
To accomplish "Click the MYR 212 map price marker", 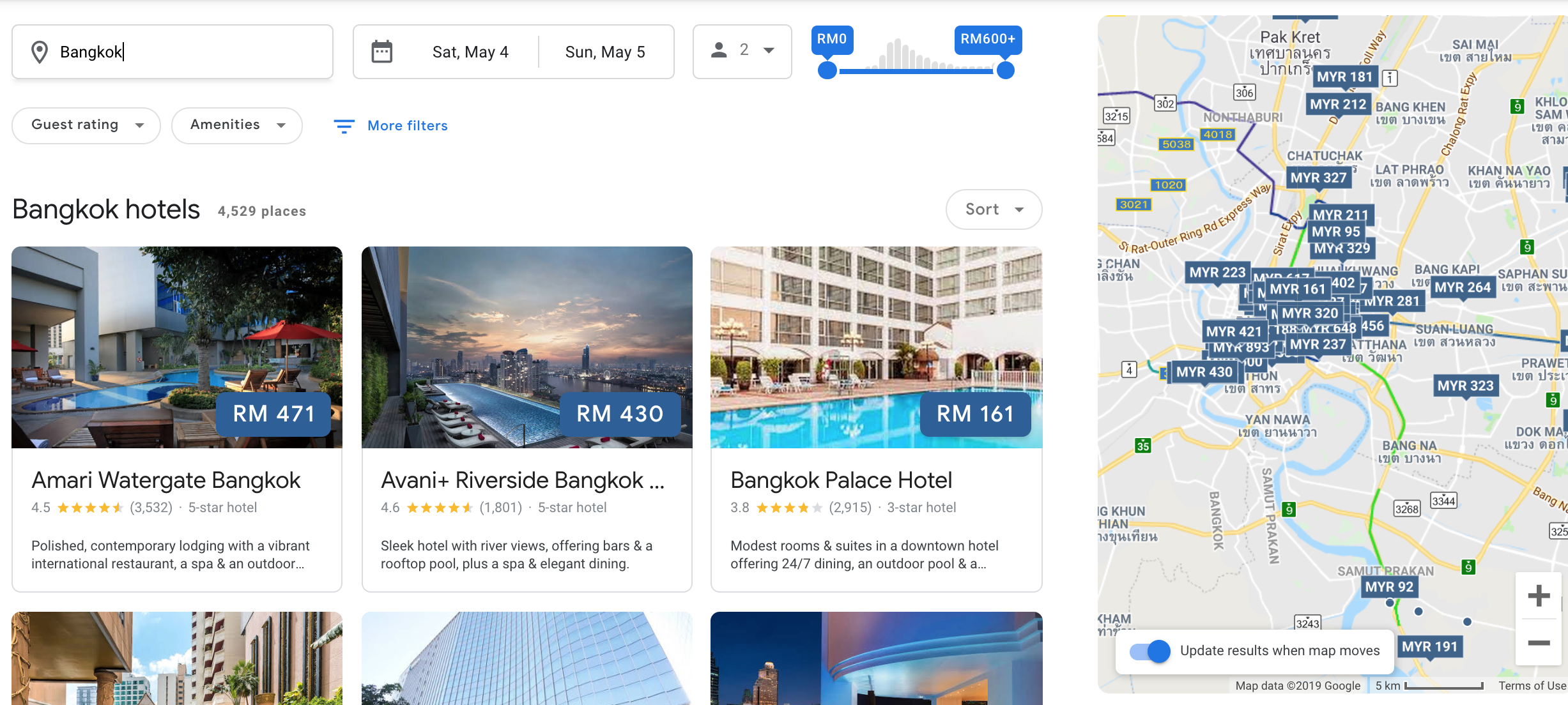I will (x=1337, y=104).
